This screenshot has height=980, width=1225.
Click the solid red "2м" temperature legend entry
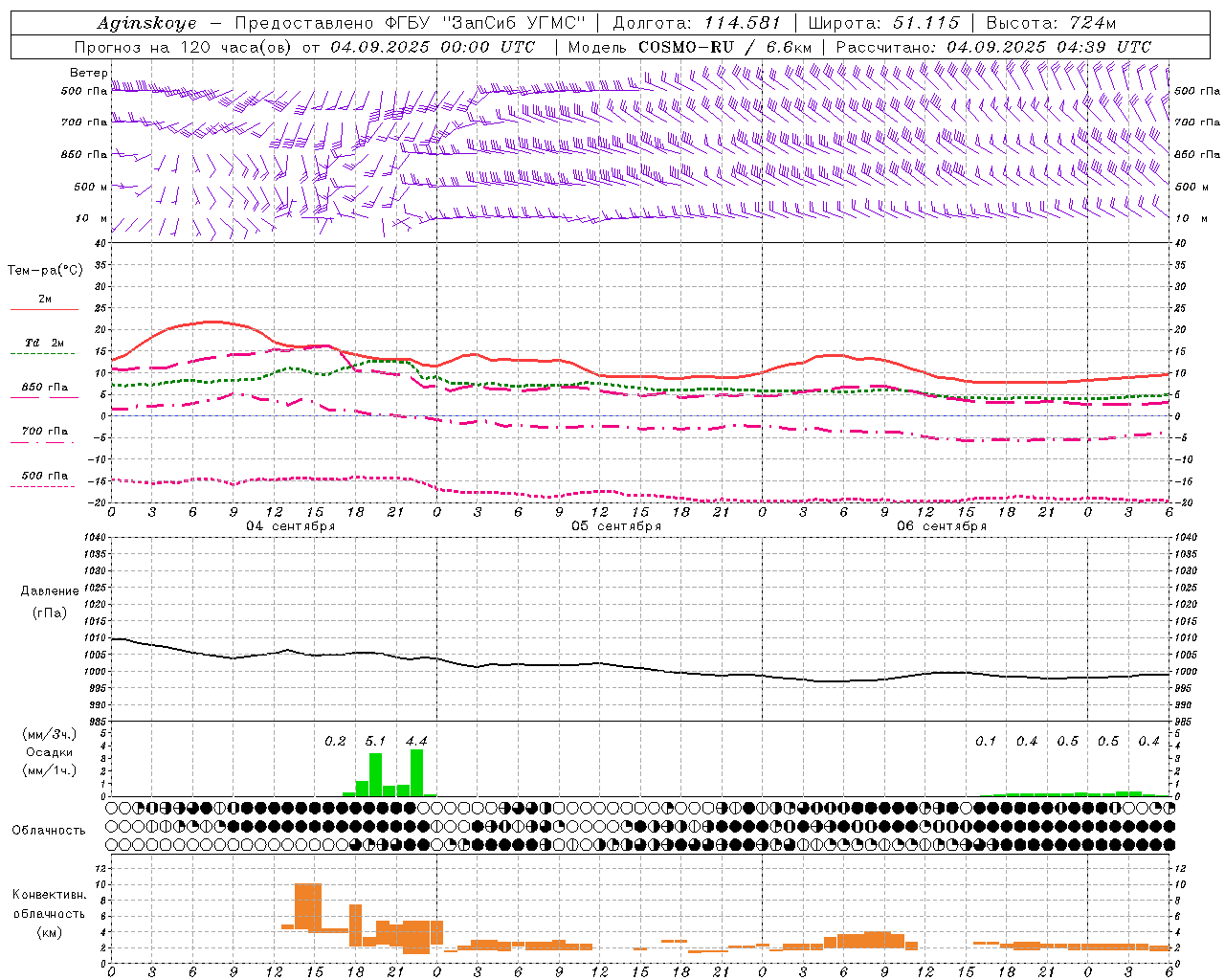(x=44, y=301)
